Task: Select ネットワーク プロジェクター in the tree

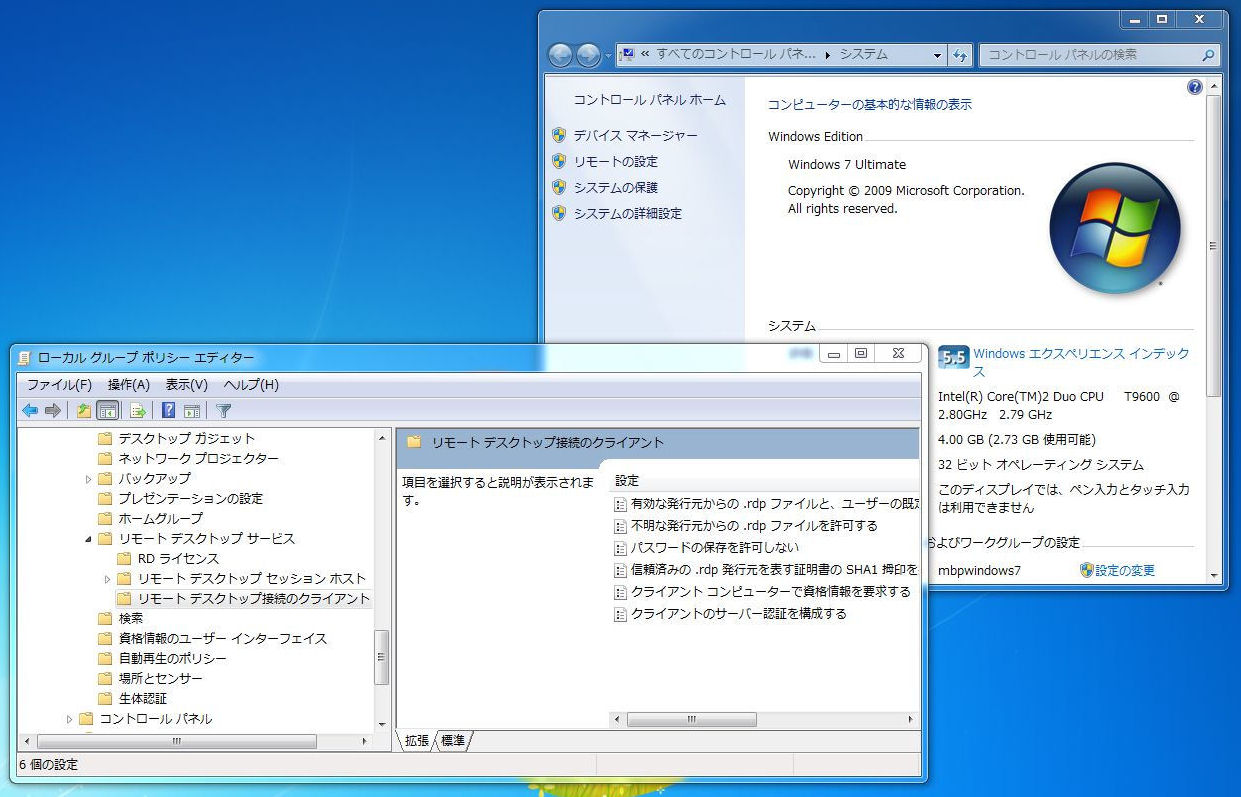Action: 198,458
